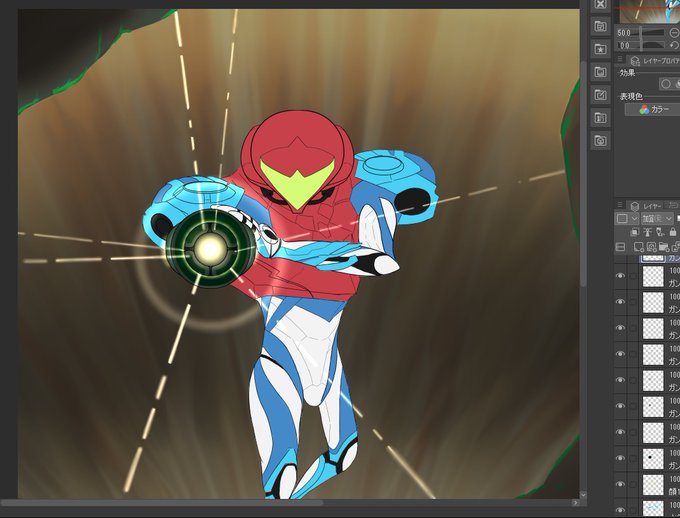Click the Navigator rotation slider showing 0.0

pos(640,45)
